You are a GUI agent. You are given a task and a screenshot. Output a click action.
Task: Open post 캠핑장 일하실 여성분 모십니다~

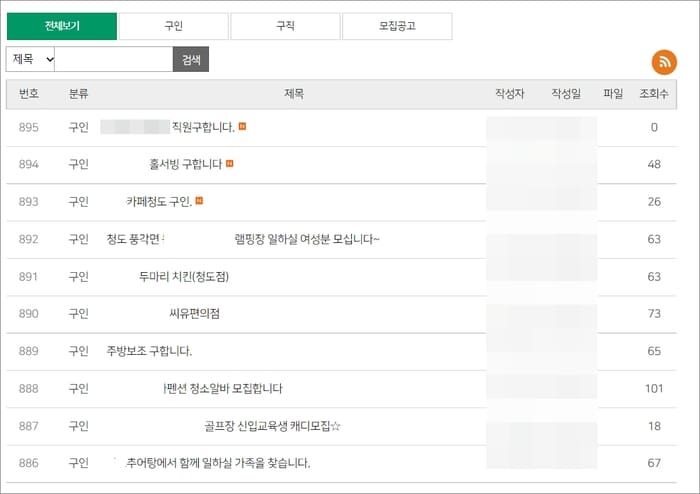pyautogui.click(x=307, y=239)
